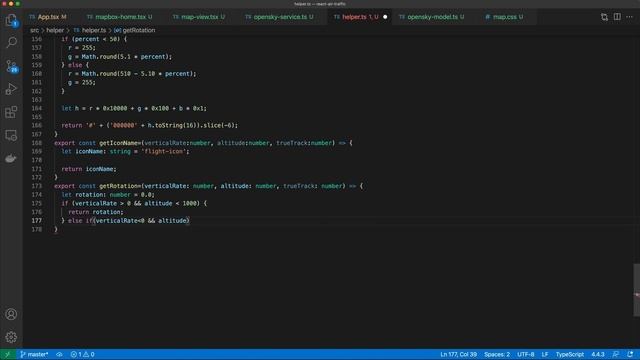Click the getRotation function name on line 173
Image resolution: width=640 pixels, height=360 pixels.
tap(118, 186)
